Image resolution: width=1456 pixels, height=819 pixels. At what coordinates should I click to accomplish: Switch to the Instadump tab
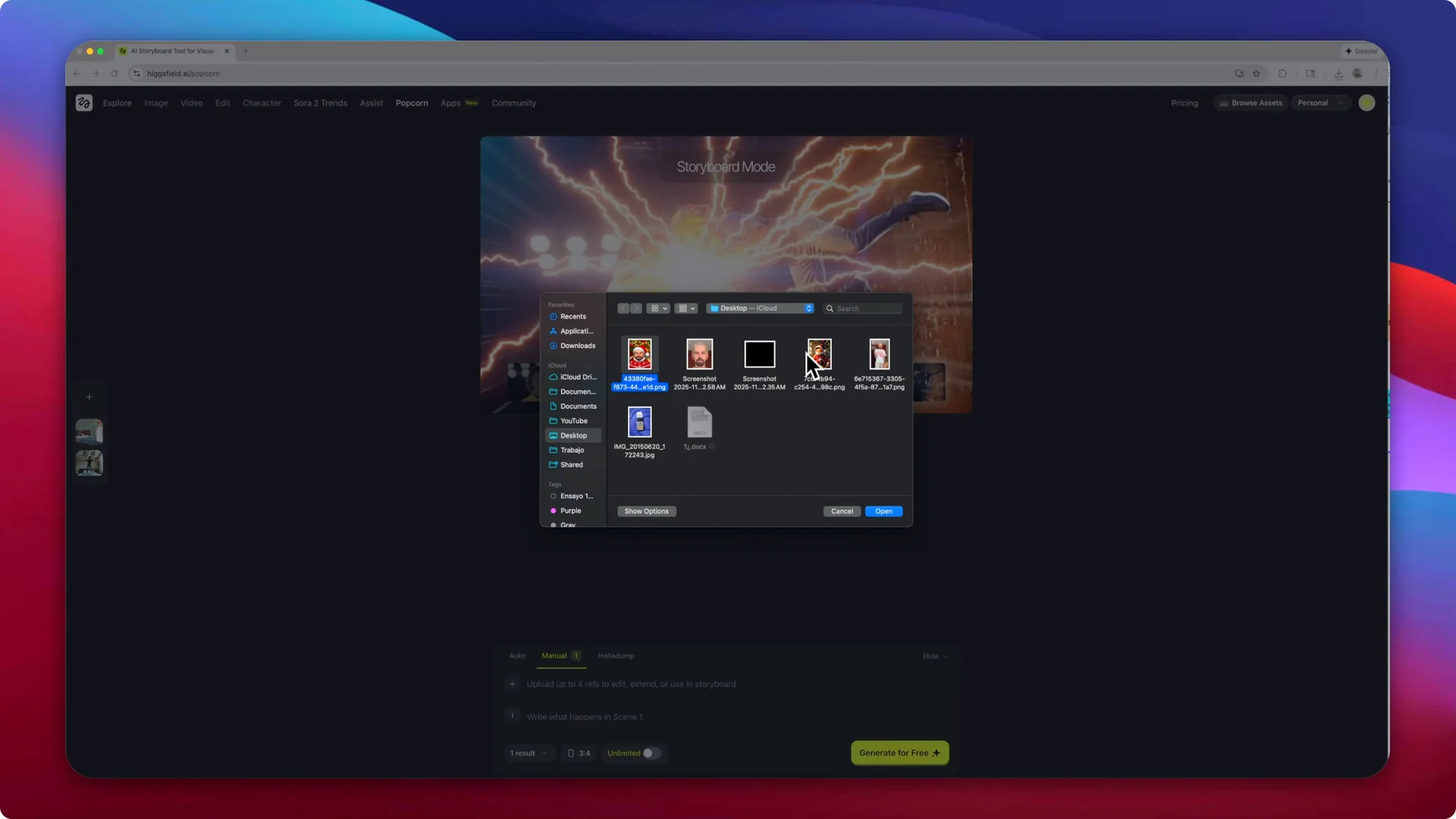616,655
